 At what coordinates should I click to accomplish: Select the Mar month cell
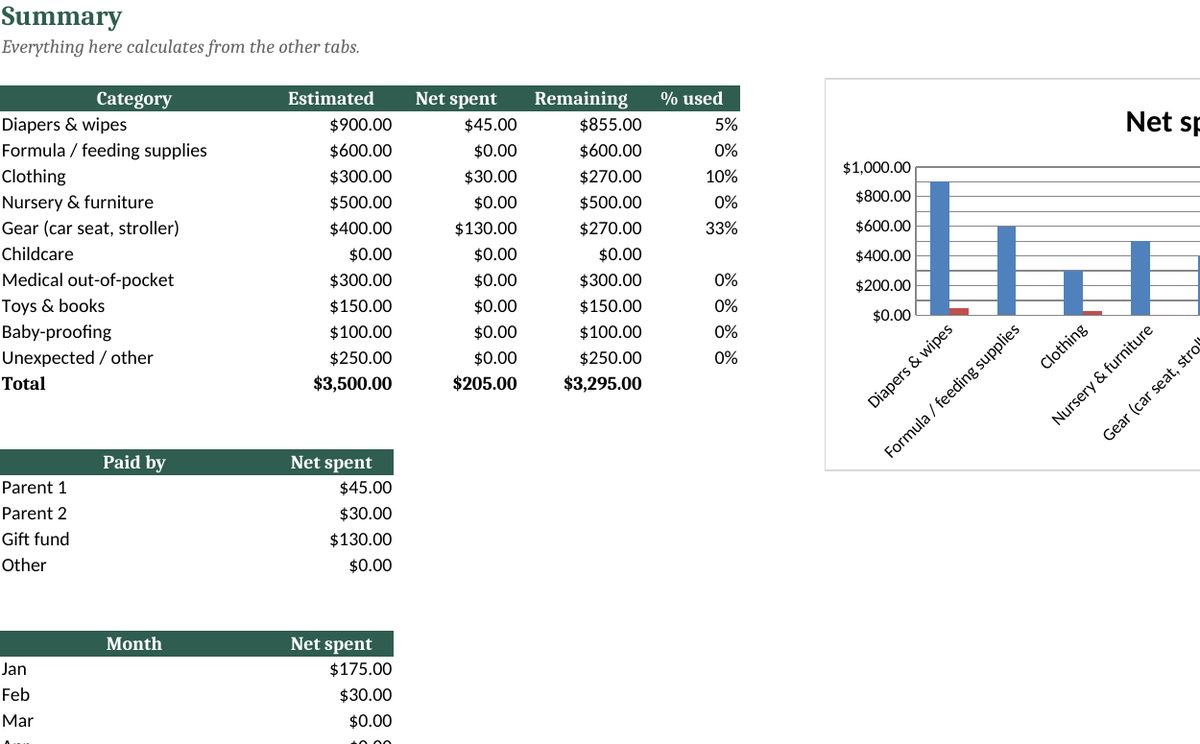pos(17,722)
